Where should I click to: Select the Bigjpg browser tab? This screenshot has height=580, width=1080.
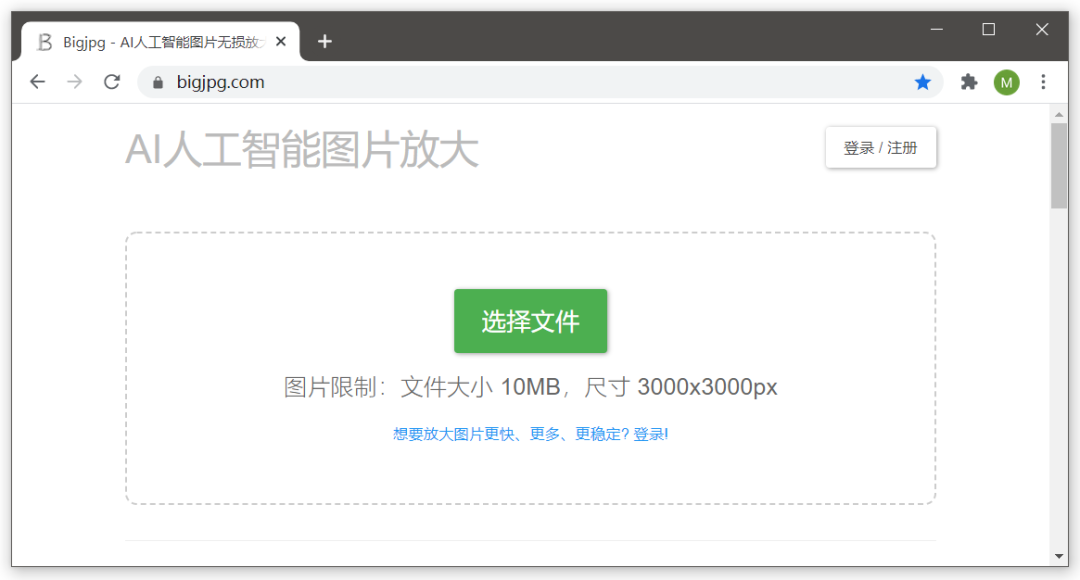[160, 42]
